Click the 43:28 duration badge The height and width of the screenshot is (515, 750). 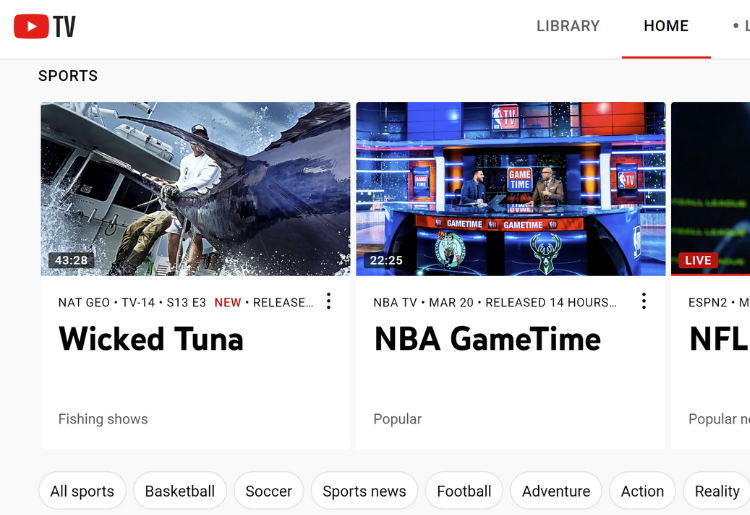71,260
